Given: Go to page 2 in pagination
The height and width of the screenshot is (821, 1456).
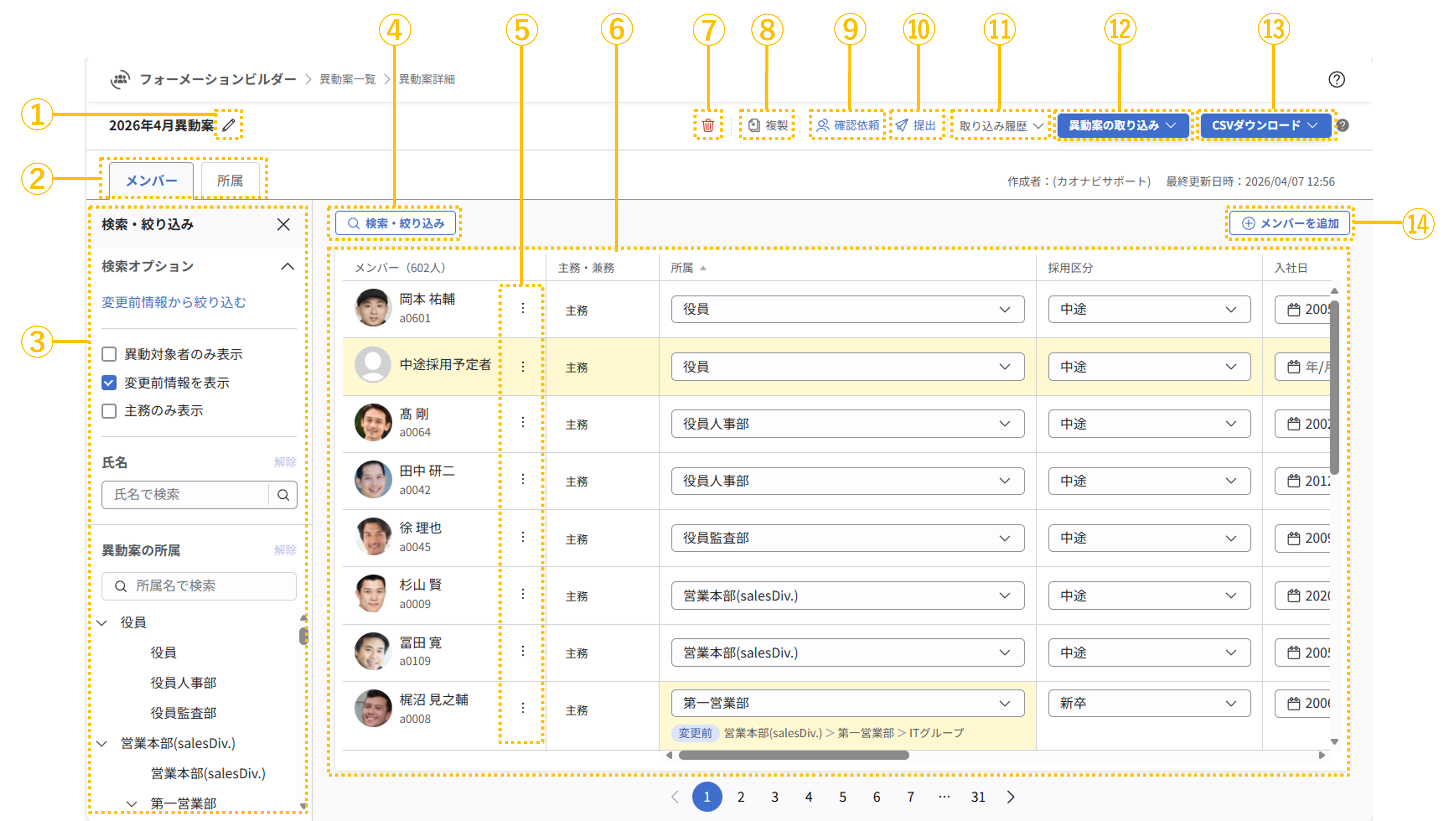Looking at the screenshot, I should (741, 797).
